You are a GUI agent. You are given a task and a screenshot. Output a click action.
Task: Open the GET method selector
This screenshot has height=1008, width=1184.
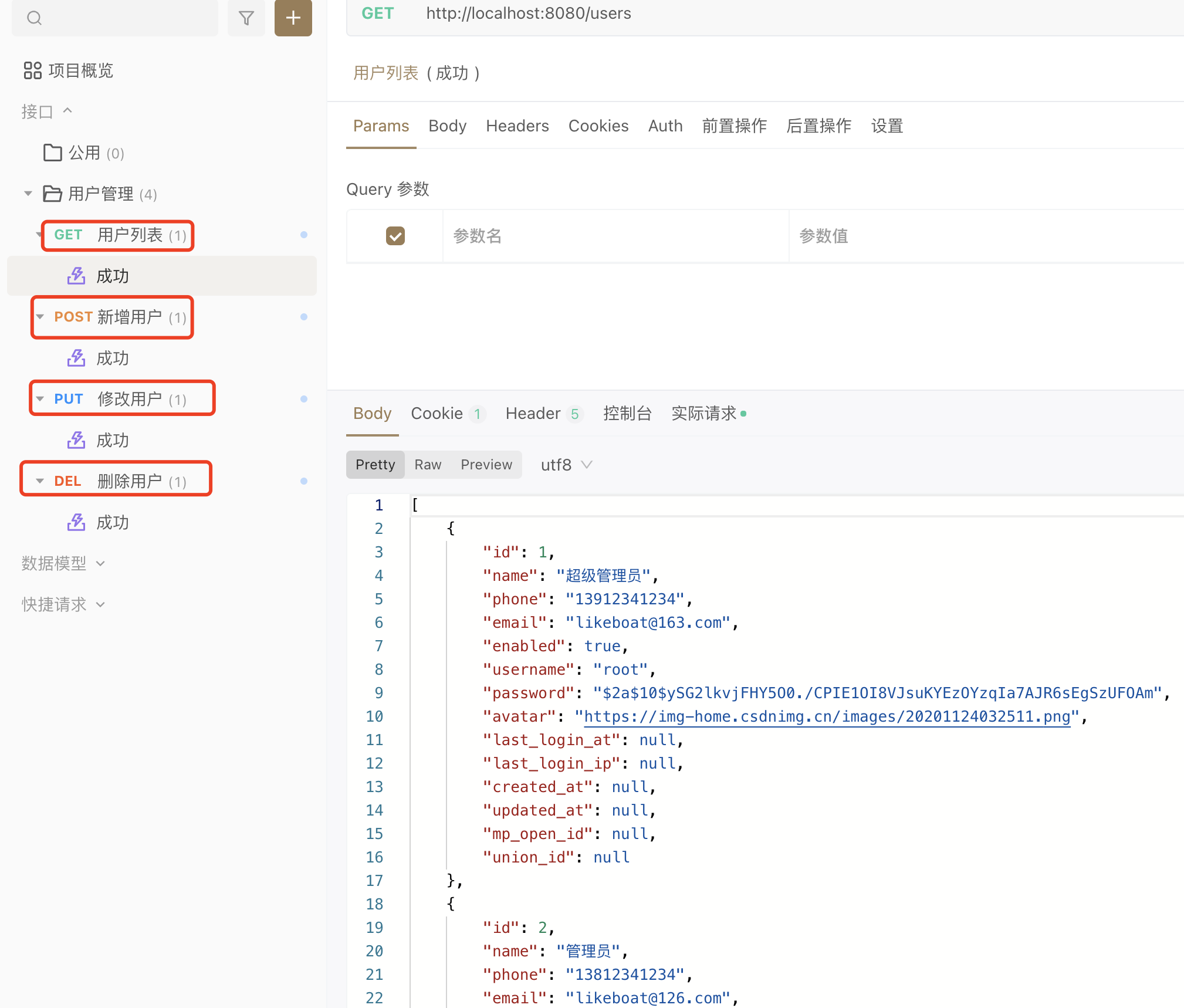[378, 13]
